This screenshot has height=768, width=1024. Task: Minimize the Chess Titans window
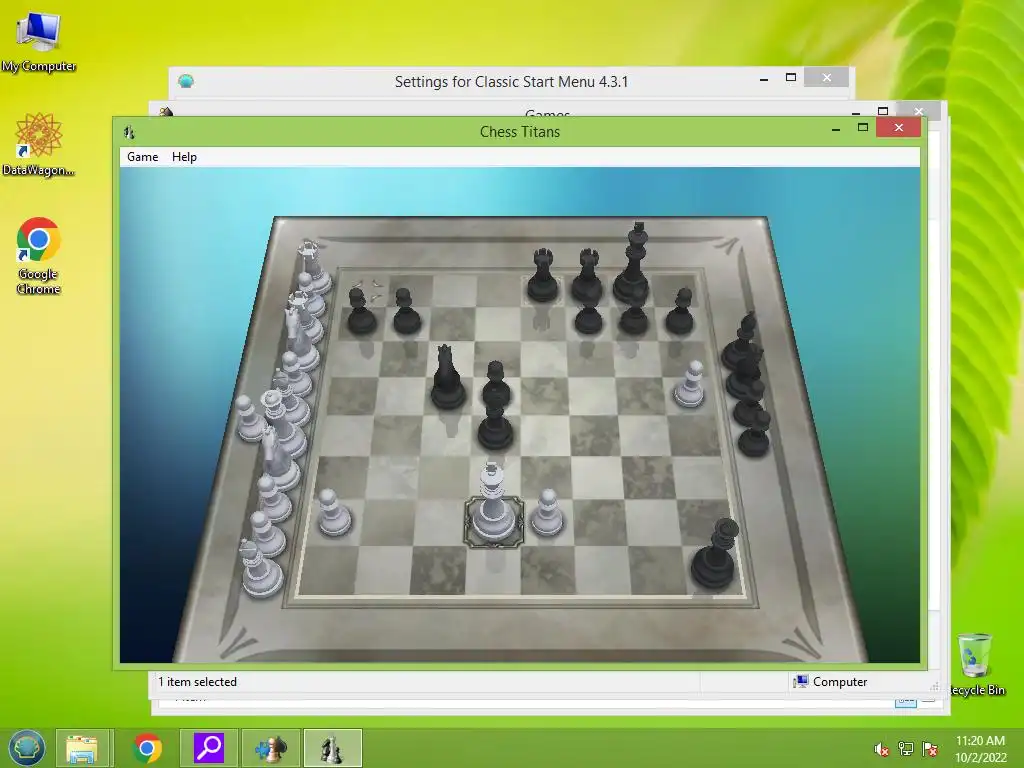coord(836,129)
